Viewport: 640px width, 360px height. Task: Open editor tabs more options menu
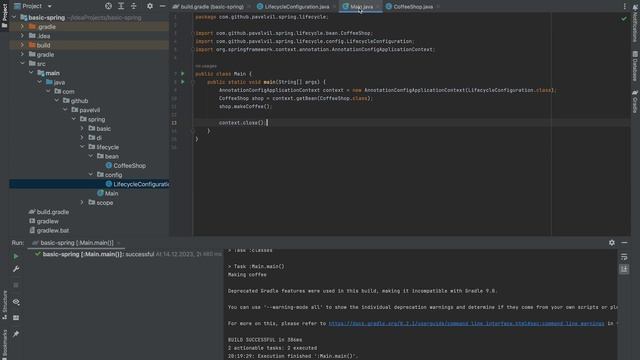624,7
